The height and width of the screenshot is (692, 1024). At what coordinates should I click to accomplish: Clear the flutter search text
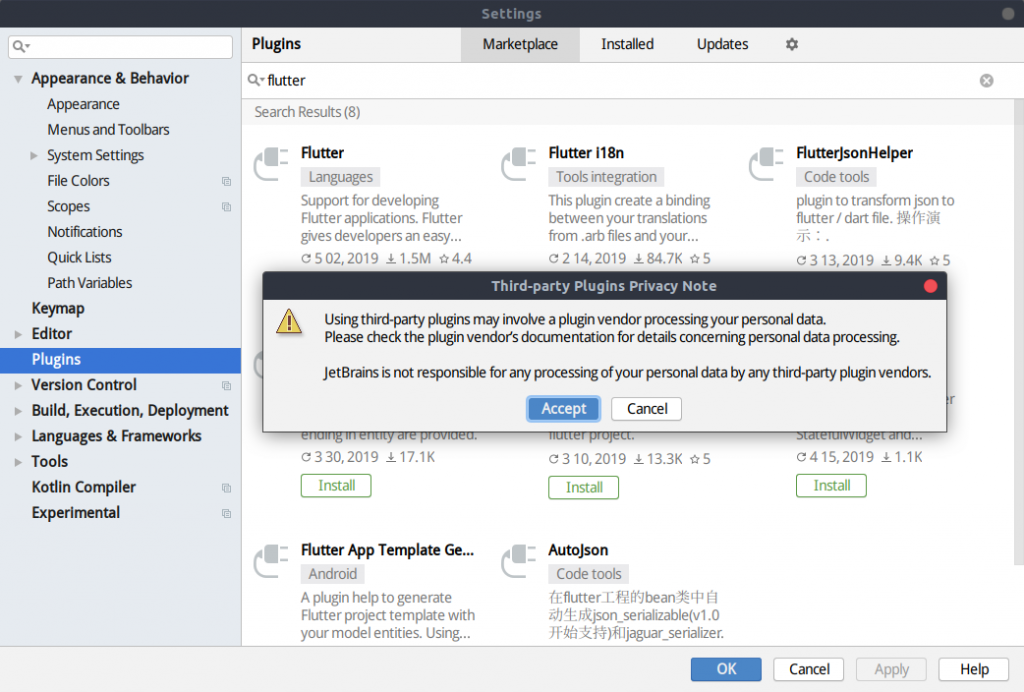(986, 80)
